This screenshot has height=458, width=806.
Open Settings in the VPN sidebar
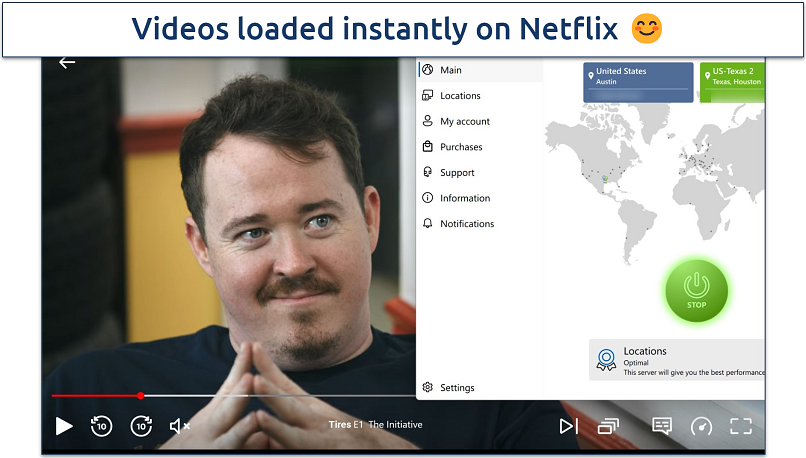481,388
